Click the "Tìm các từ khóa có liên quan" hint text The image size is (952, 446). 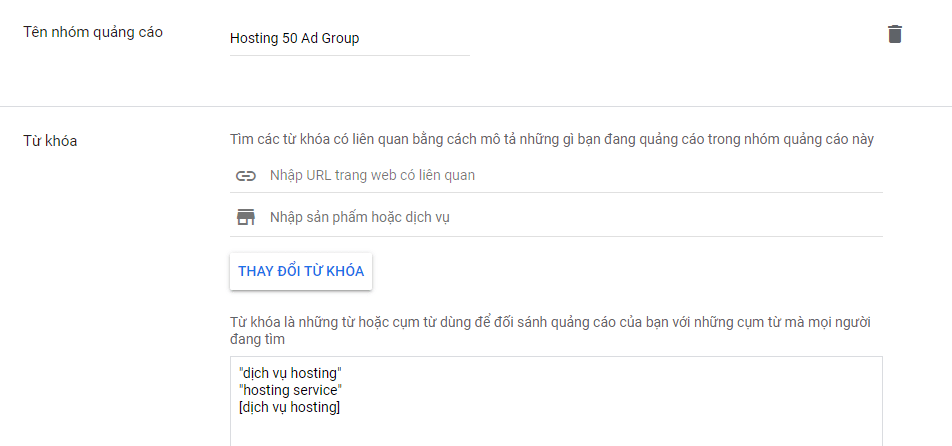(x=551, y=139)
